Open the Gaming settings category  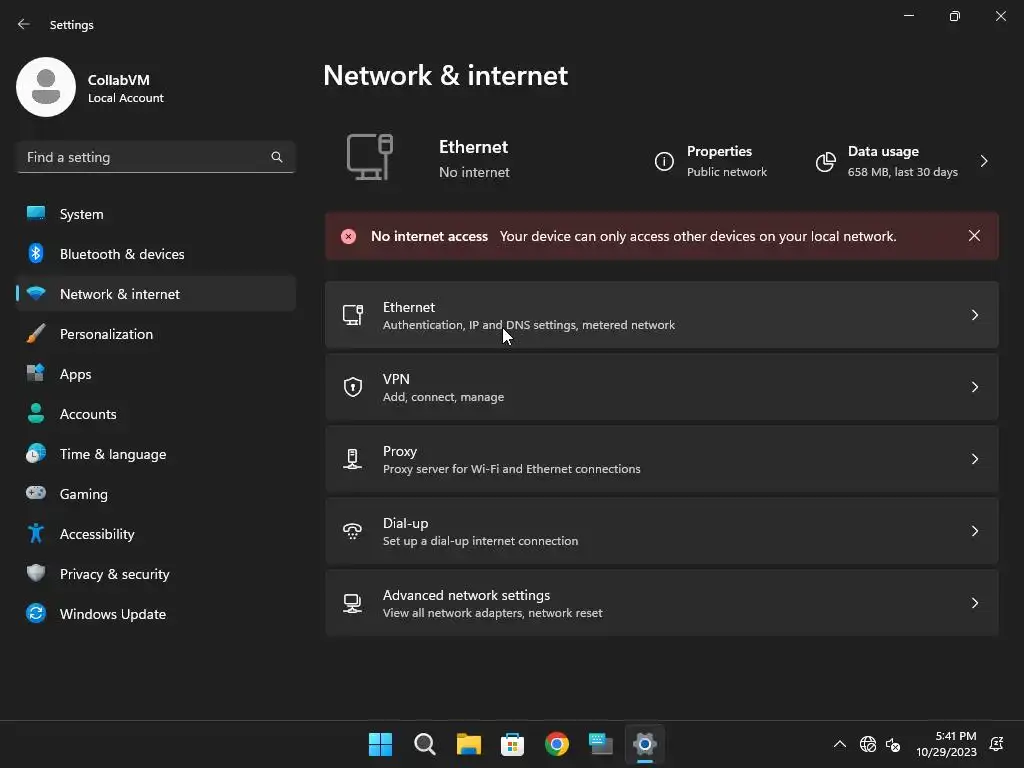[x=84, y=494]
